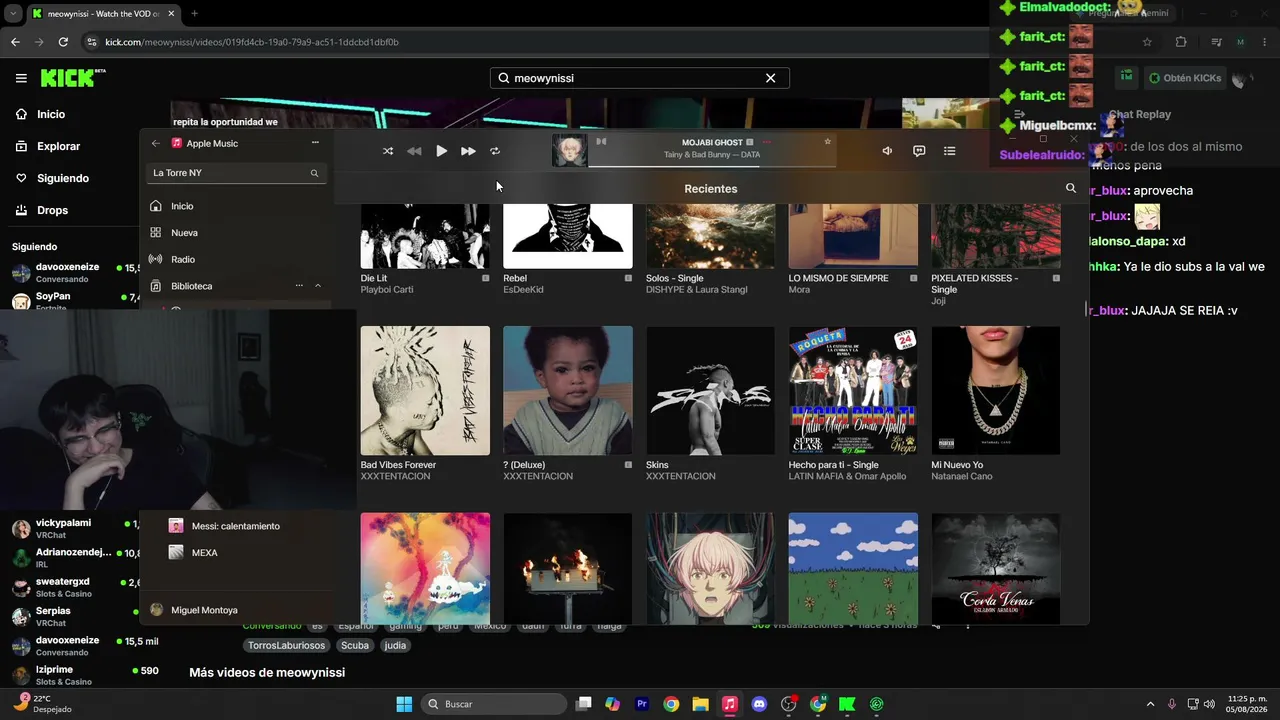Click the volume speaker icon in Apple Music
The height and width of the screenshot is (720, 1280).
[887, 151]
